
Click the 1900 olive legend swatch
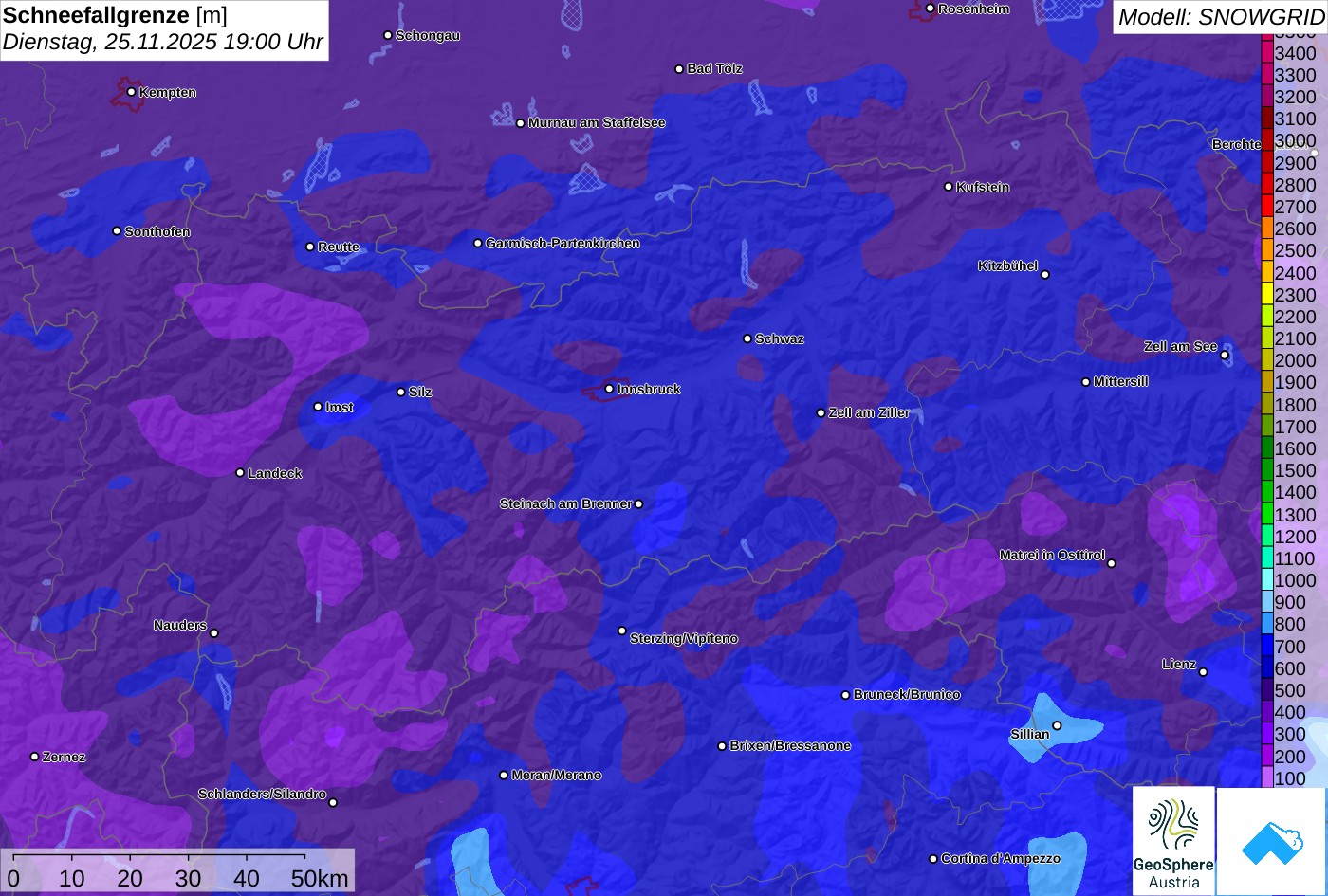pyautogui.click(x=1267, y=382)
